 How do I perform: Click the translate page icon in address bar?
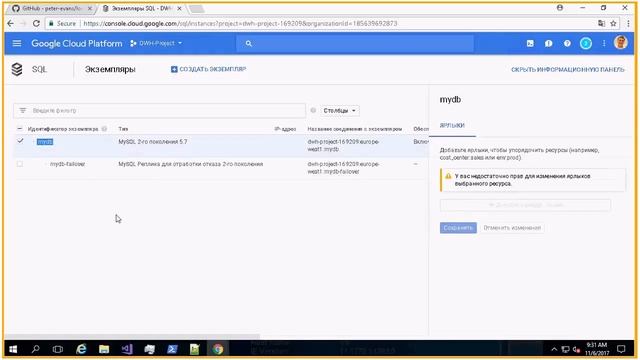[601, 24]
